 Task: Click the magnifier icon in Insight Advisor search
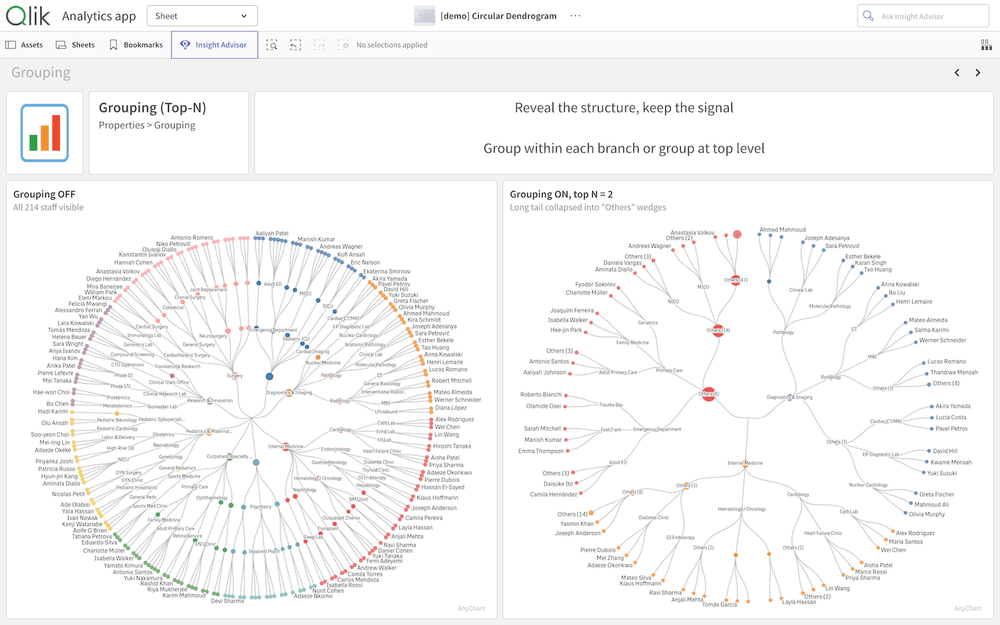[x=868, y=16]
